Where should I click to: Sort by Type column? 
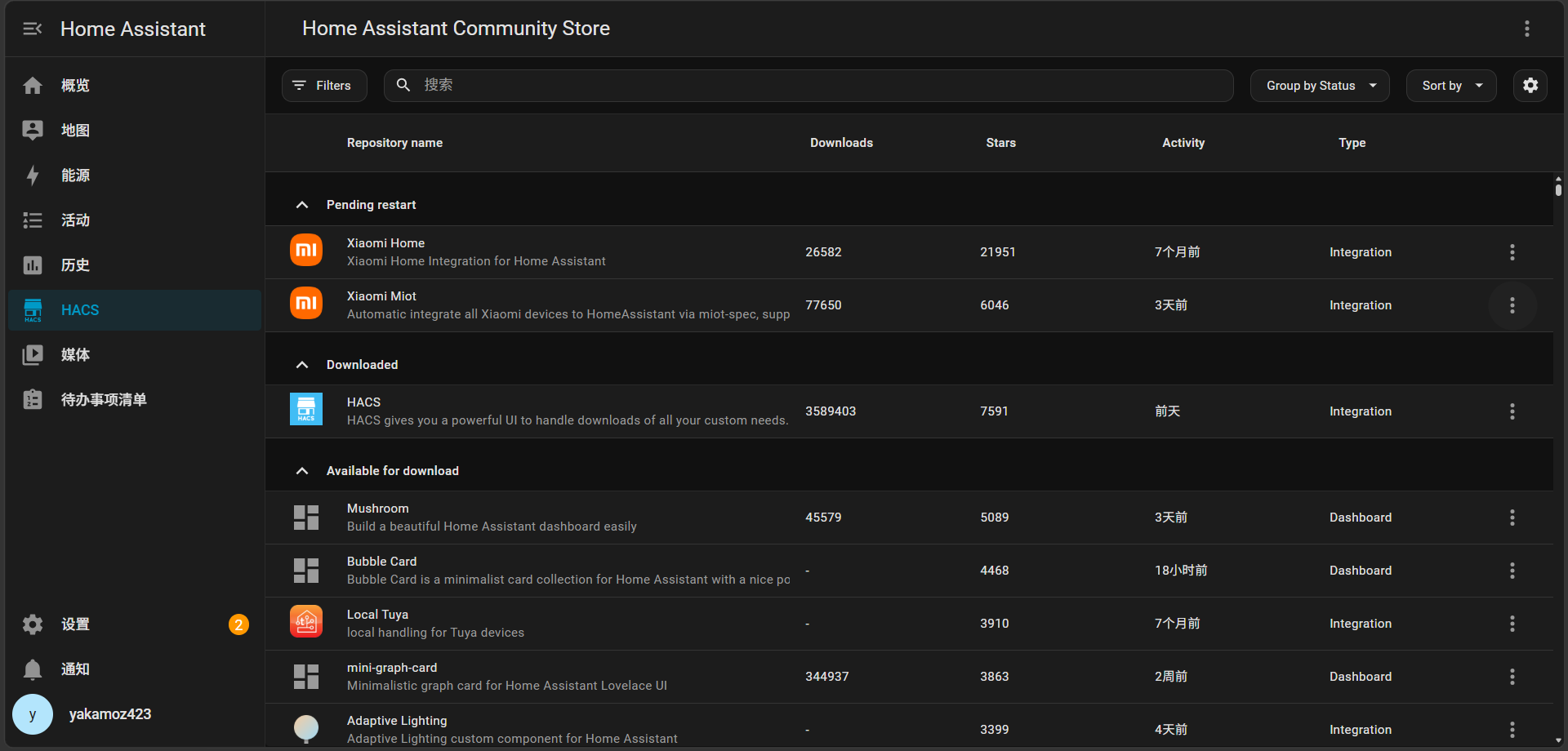coord(1352,143)
